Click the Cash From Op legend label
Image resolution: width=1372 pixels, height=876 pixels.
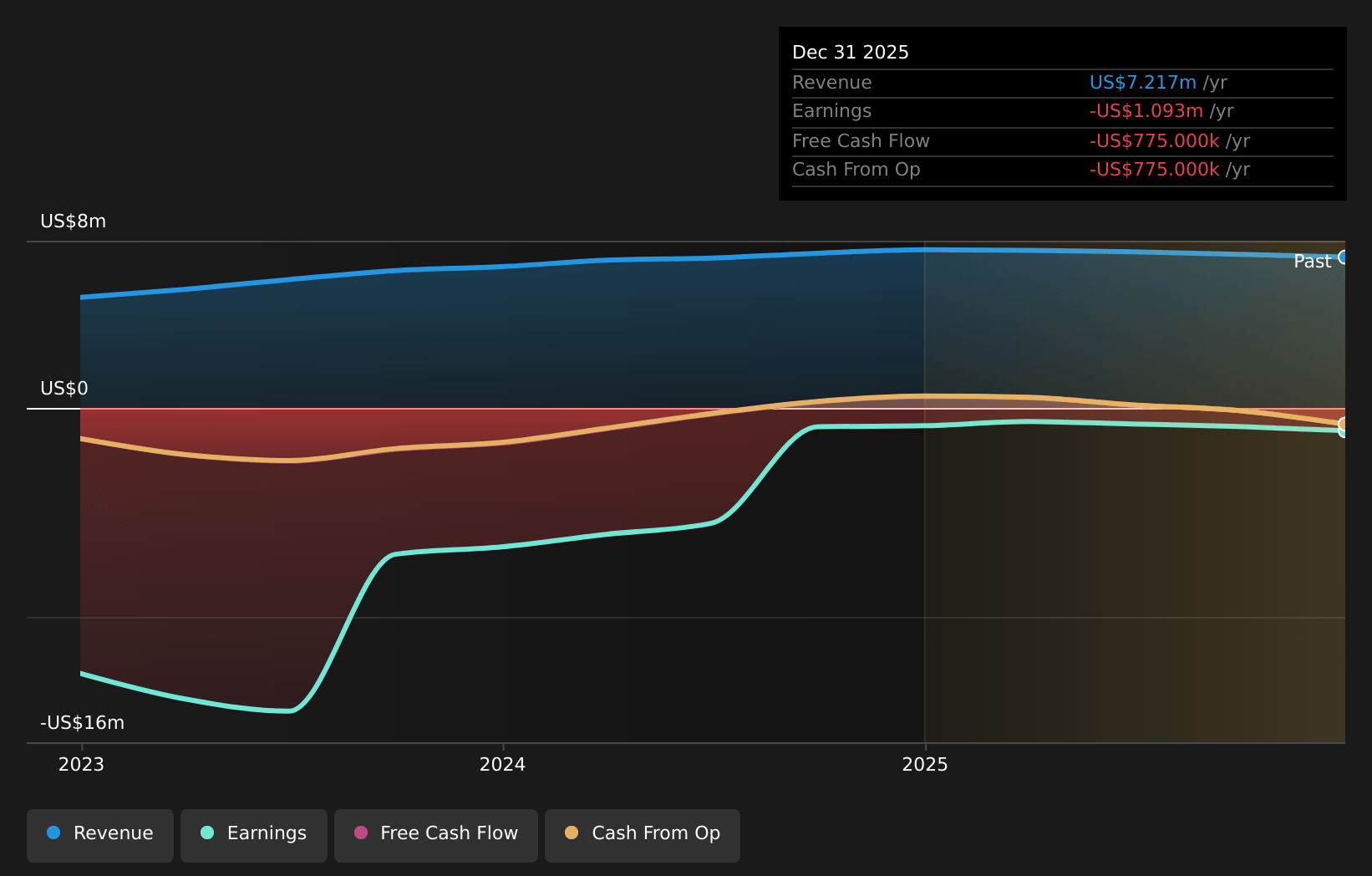pos(656,833)
